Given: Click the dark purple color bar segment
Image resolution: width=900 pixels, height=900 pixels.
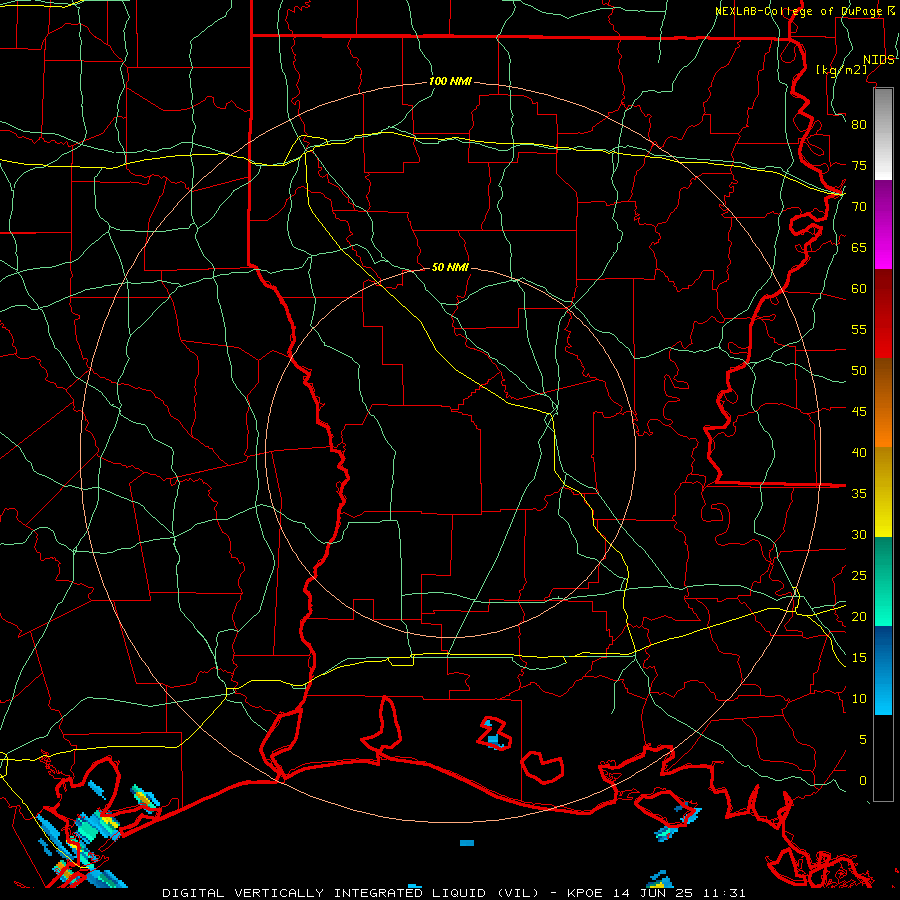Looking at the screenshot, I should [883, 203].
